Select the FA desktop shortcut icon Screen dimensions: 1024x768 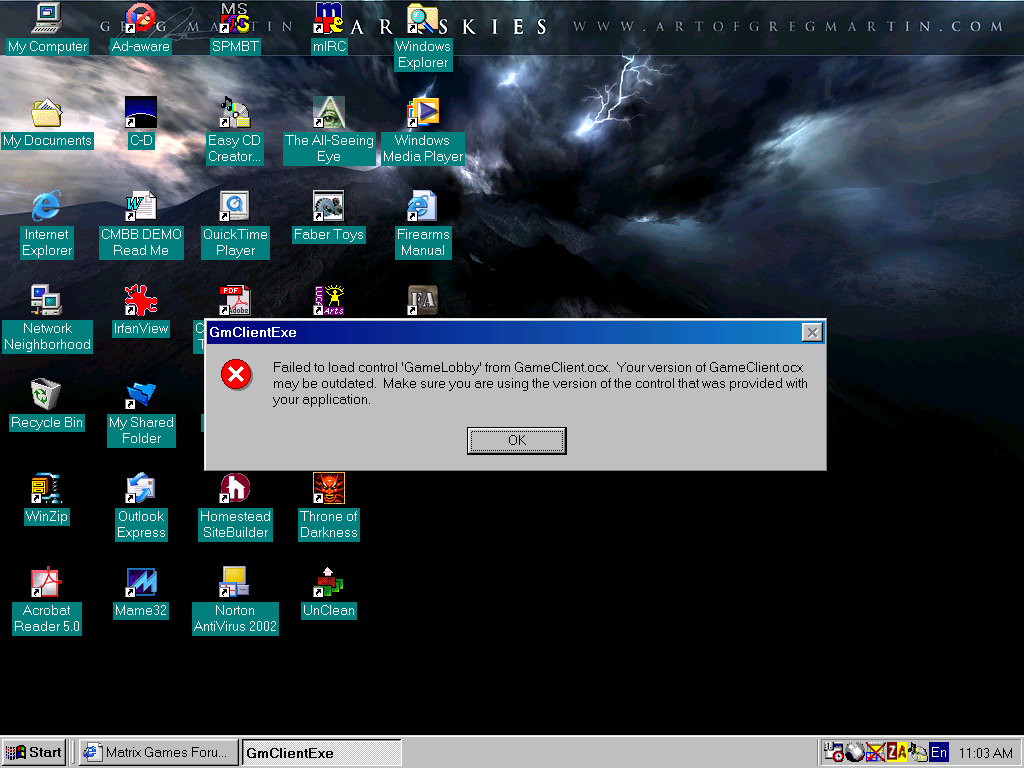pyautogui.click(x=423, y=300)
